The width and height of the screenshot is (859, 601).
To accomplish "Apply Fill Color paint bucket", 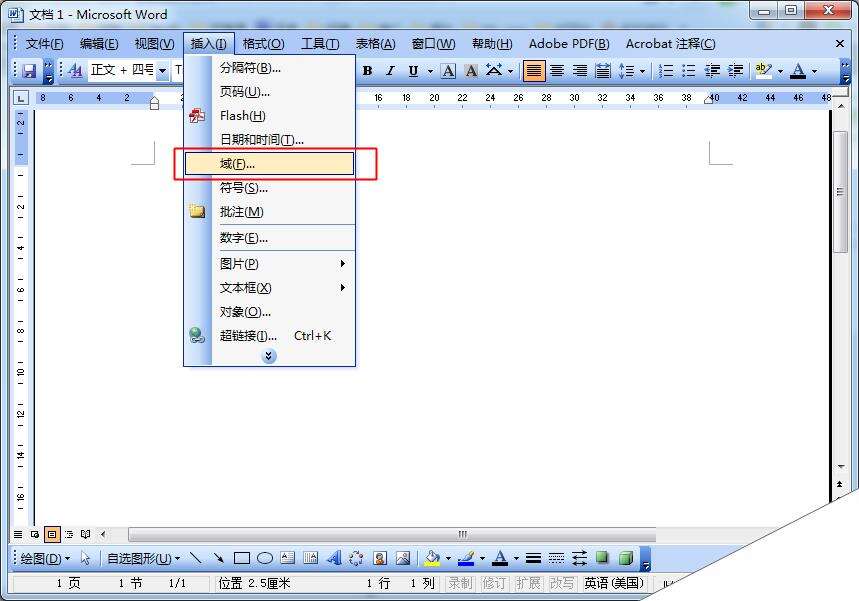I will 432,558.
